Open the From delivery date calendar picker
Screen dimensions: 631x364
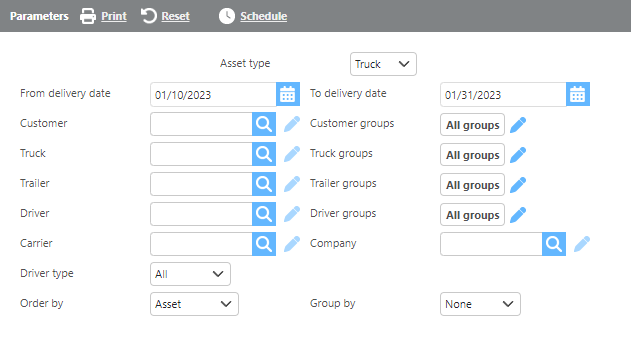(288, 95)
